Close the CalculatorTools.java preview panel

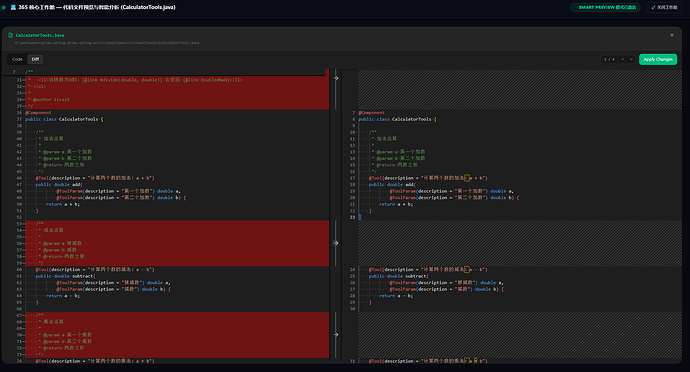pos(672,35)
